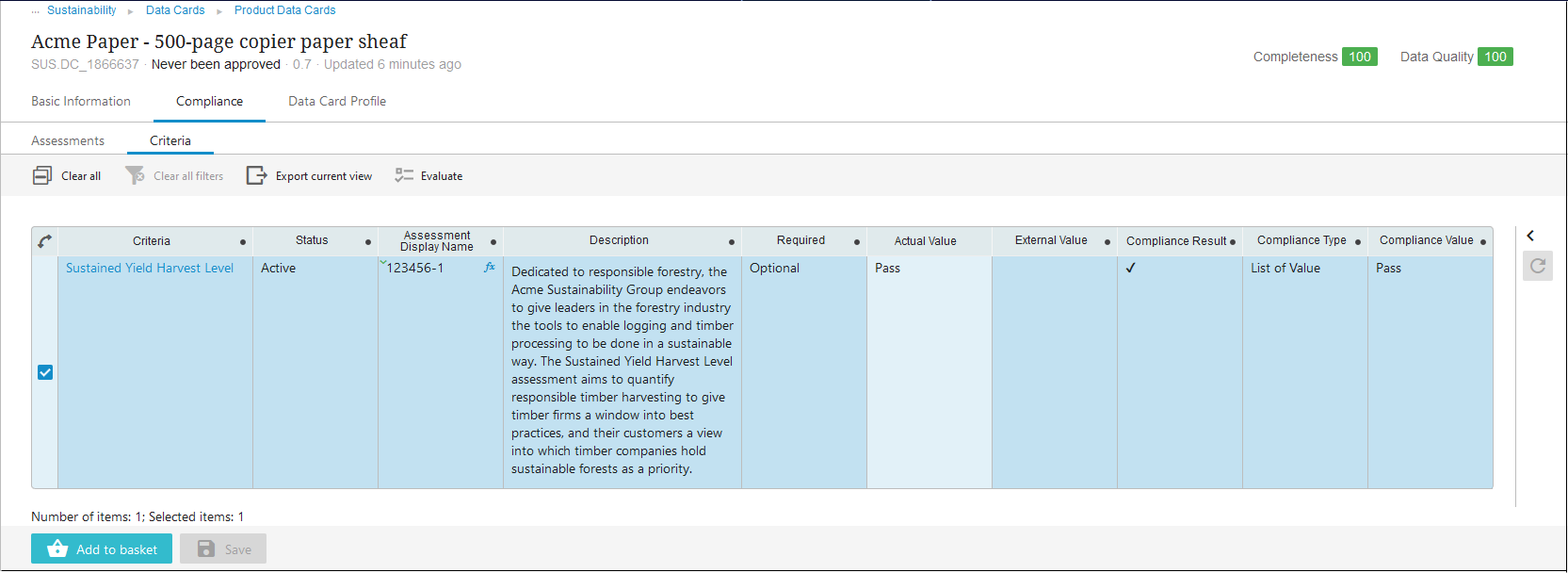Click the formula fx icon in Assessment cell
Screen dimensions: 1568x573
[490, 268]
